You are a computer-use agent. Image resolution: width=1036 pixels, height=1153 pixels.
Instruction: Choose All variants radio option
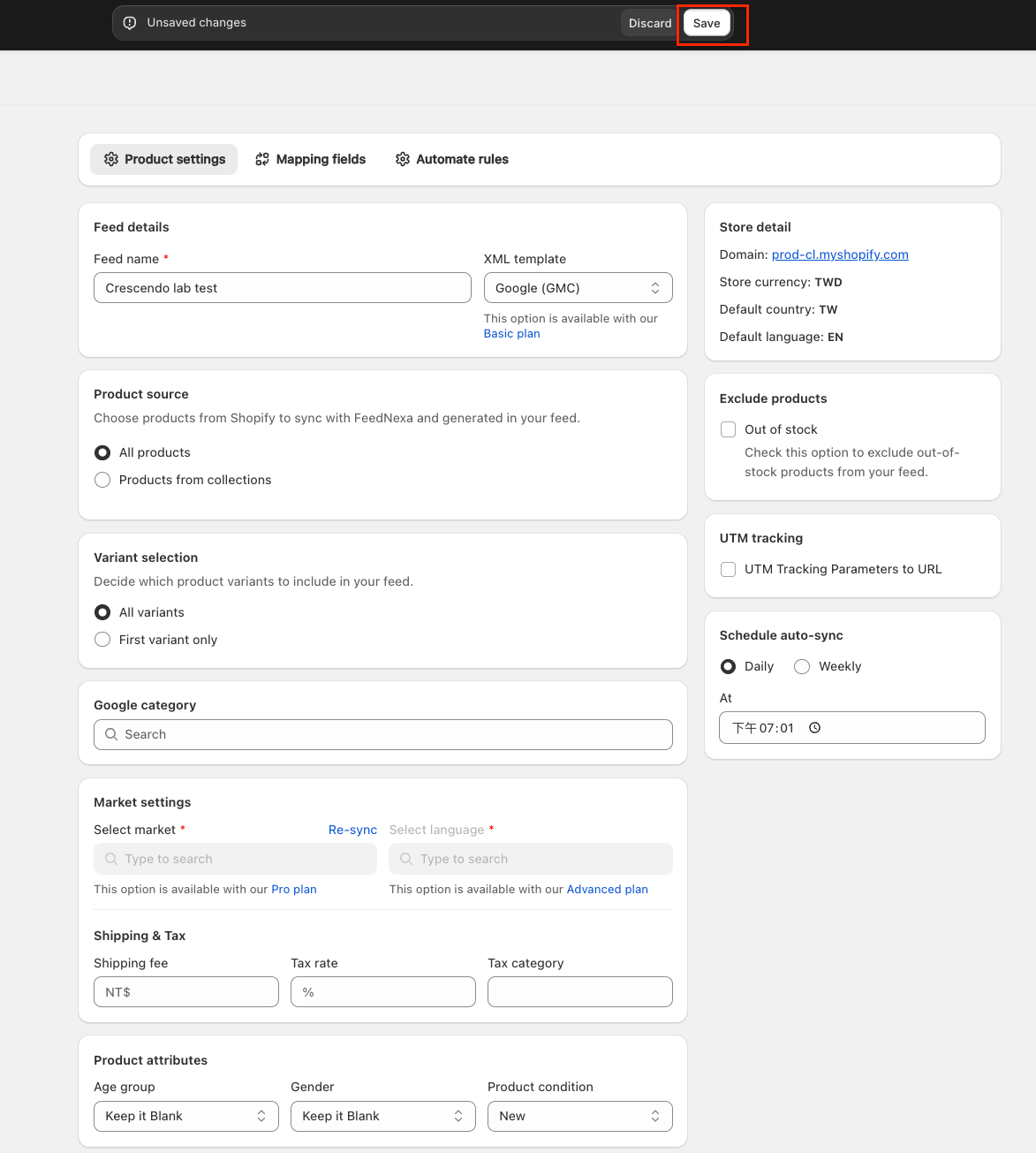(x=102, y=612)
